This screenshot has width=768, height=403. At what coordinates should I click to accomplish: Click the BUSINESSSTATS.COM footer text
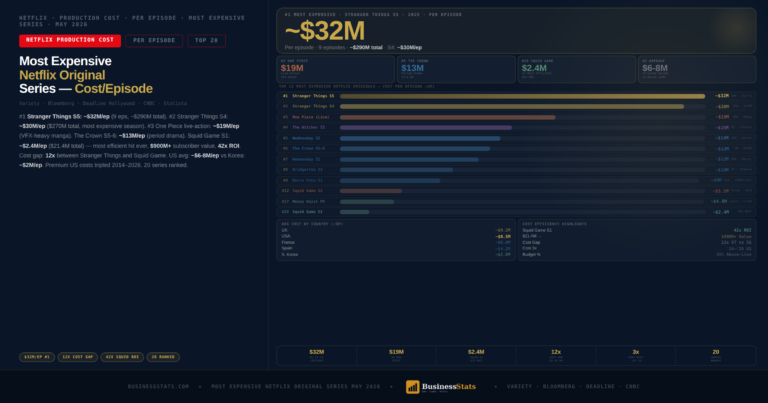pos(158,386)
